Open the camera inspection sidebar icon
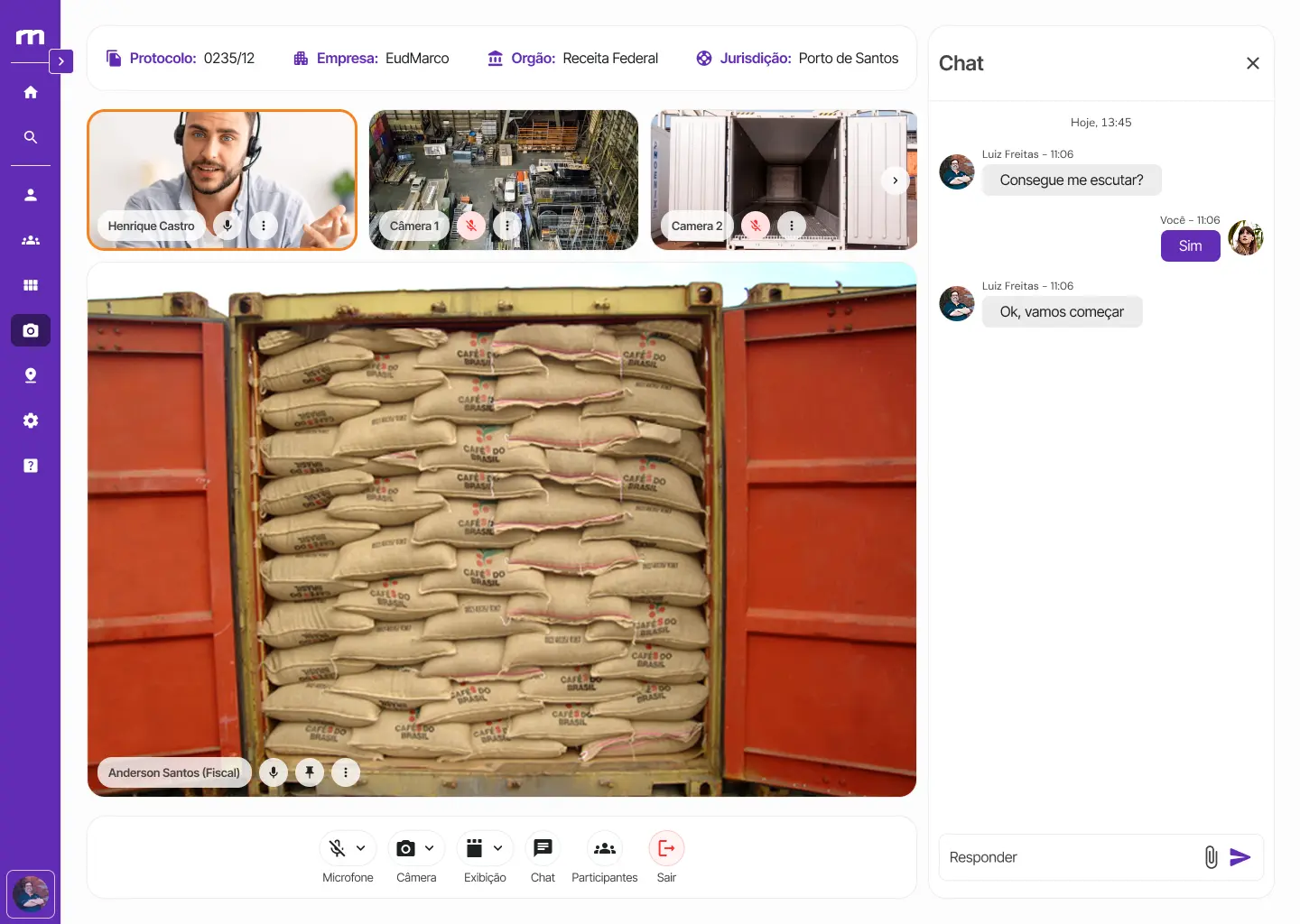This screenshot has height=924, width=1300. (31, 330)
